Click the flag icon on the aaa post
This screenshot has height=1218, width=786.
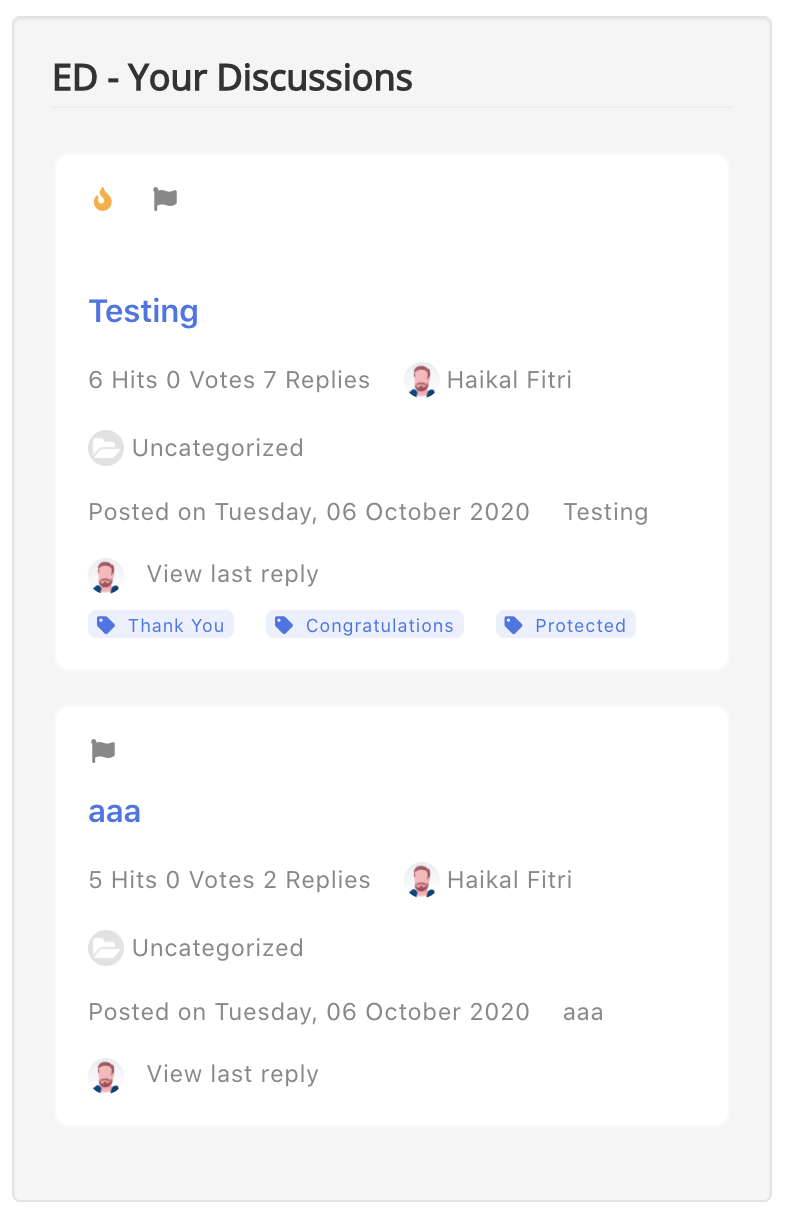103,750
